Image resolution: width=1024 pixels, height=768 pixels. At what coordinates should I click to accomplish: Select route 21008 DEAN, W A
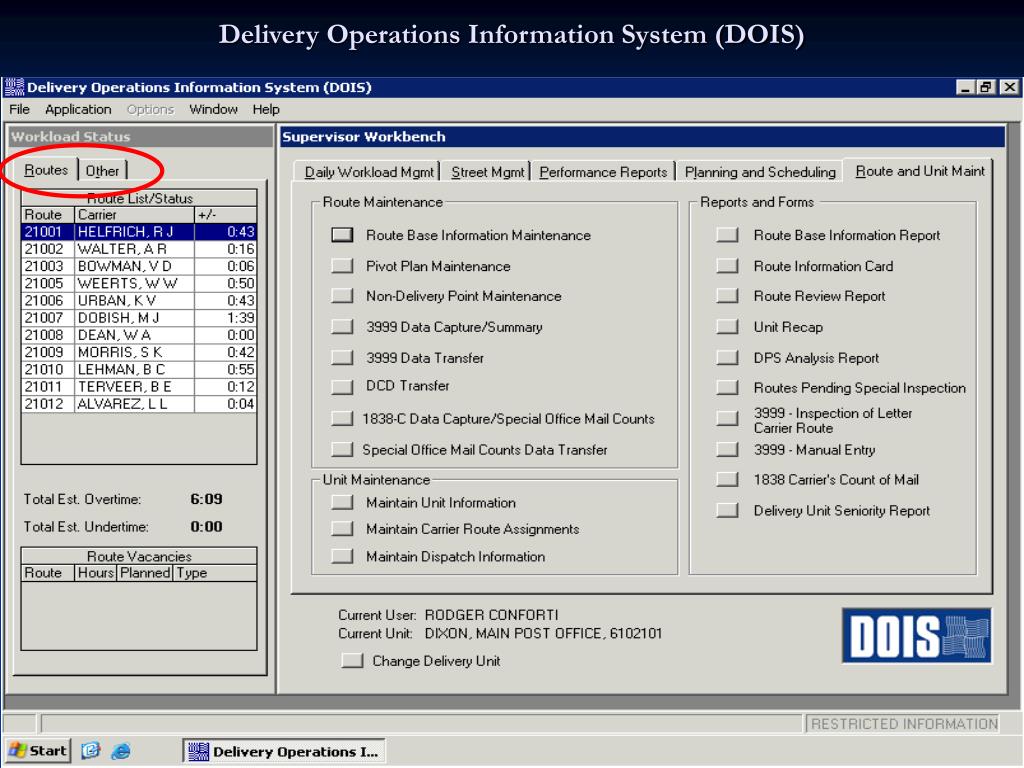coord(139,335)
